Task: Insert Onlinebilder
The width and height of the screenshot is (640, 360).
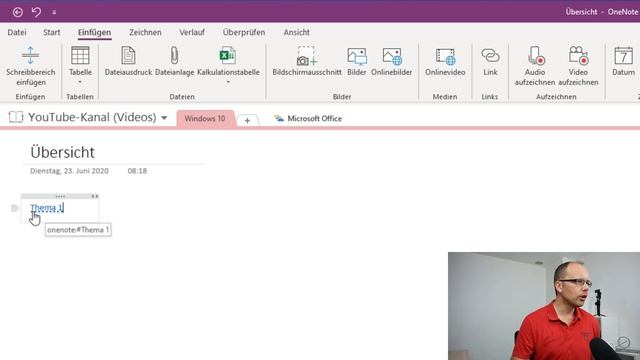Action: 391,61
